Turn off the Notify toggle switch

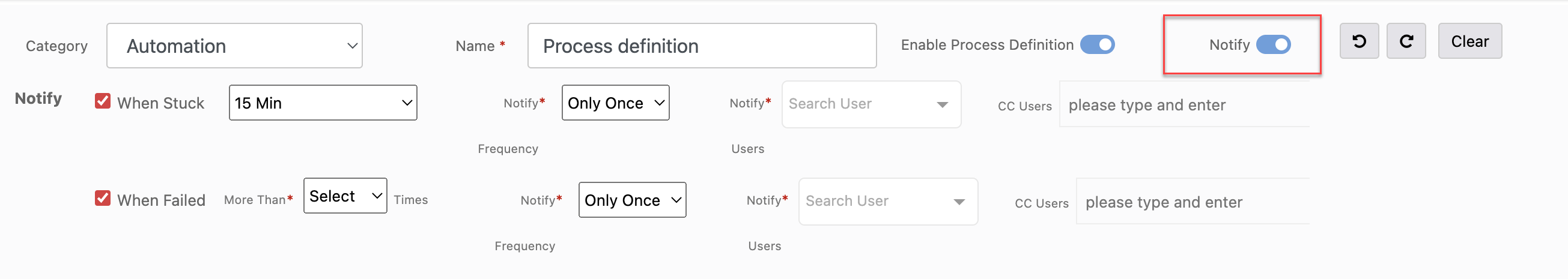[x=1273, y=44]
